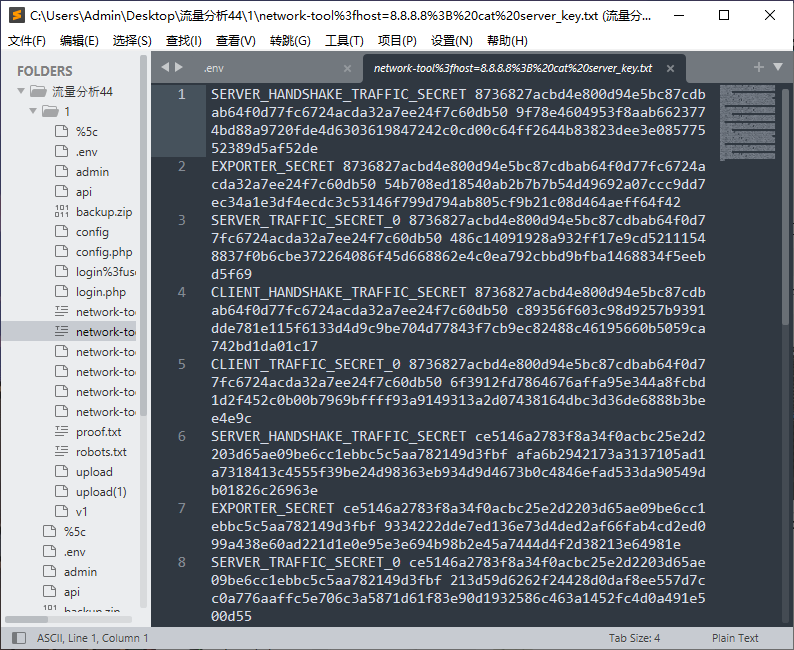Viewport: 794px width, 650px height.
Task: Click the Sublime Text title bar icon
Action: pyautogui.click(x=16, y=15)
